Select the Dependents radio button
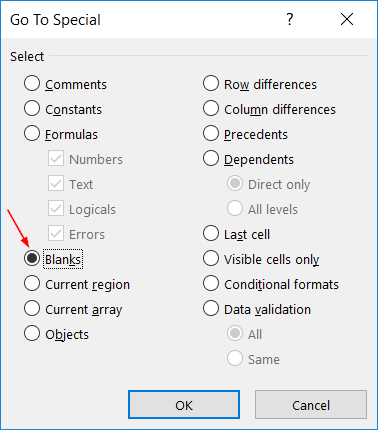The image size is (378, 430). [211, 159]
